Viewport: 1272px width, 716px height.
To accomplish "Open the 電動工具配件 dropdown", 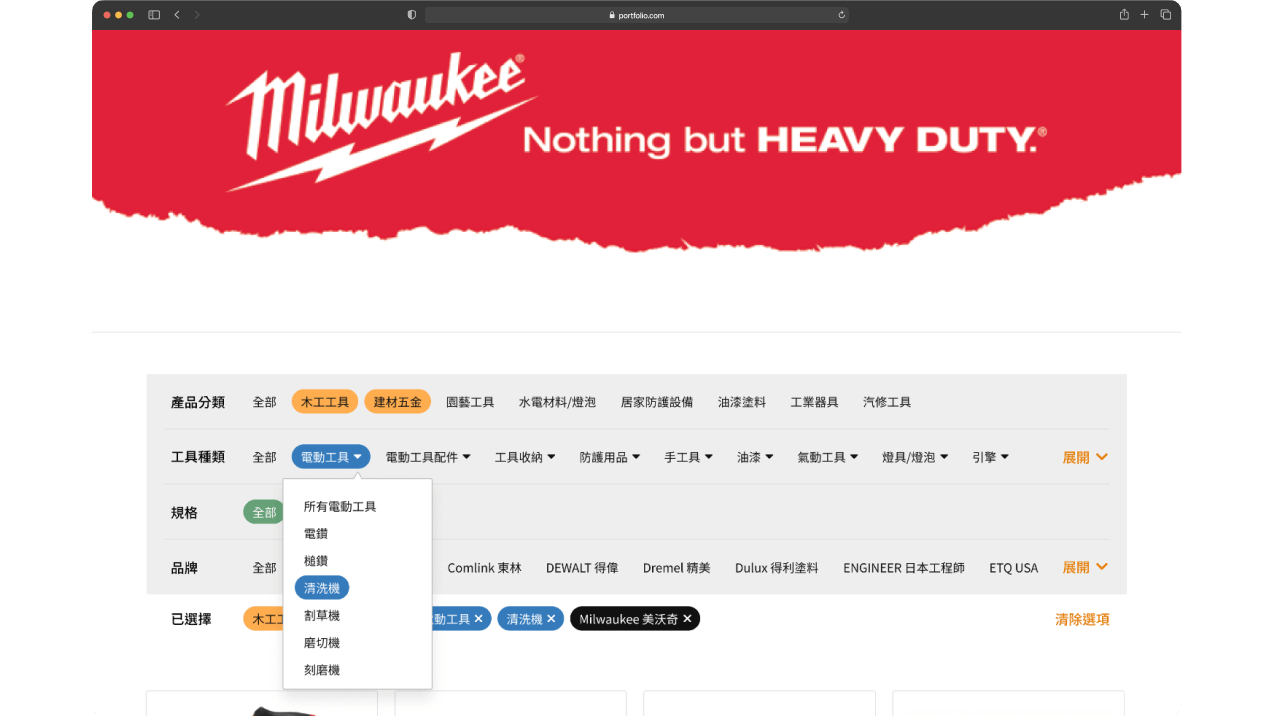I will pyautogui.click(x=427, y=457).
